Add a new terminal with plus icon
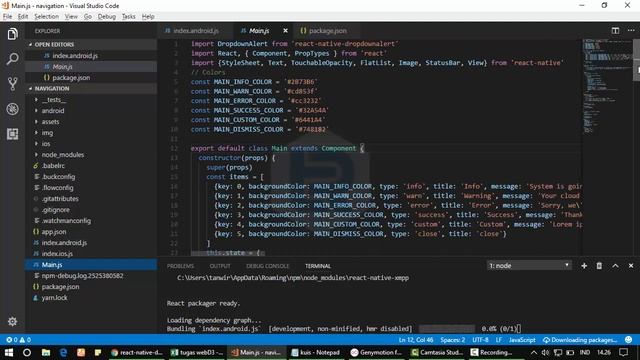 [584, 266]
